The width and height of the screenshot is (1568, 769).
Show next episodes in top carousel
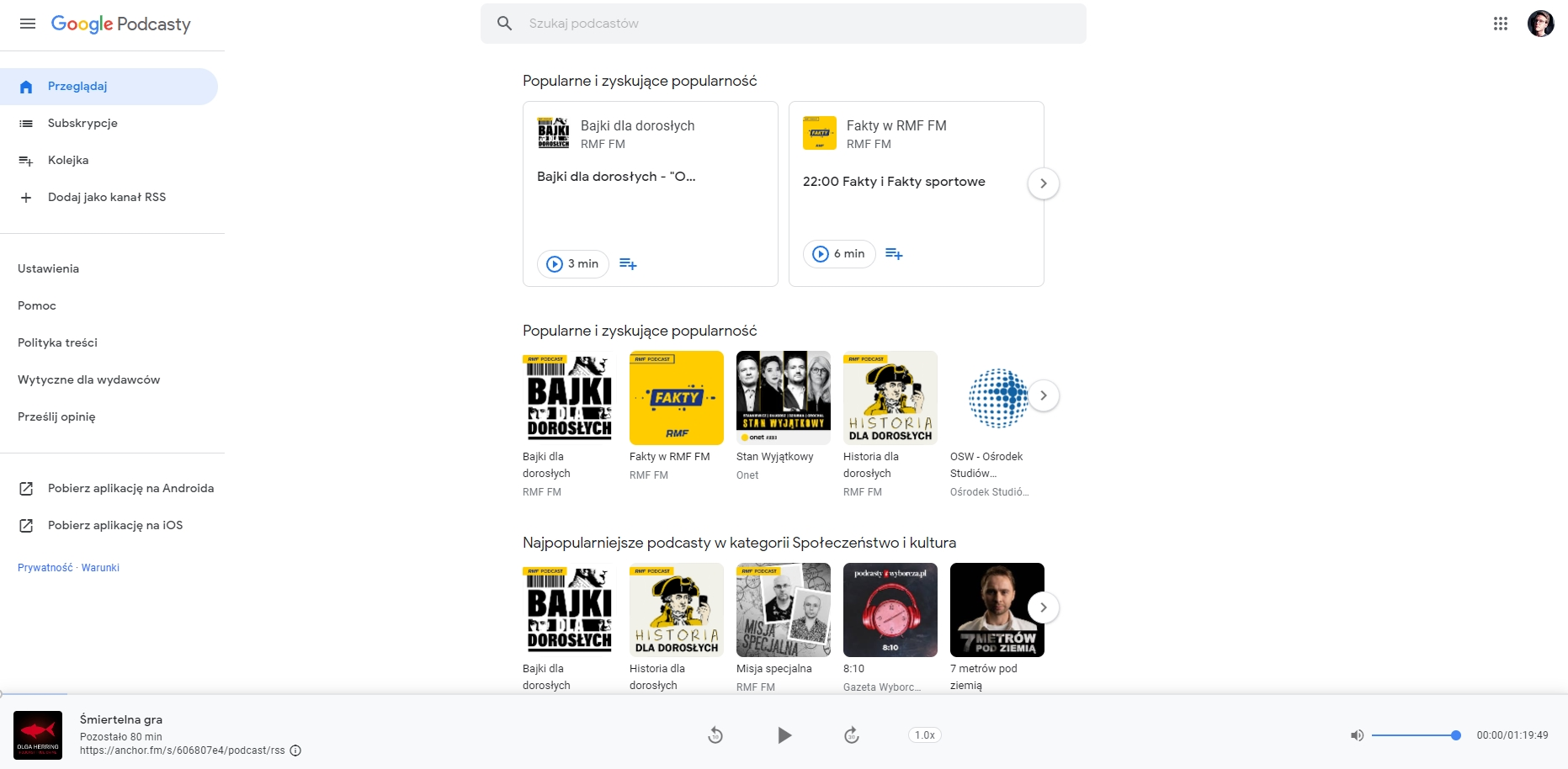tap(1043, 183)
